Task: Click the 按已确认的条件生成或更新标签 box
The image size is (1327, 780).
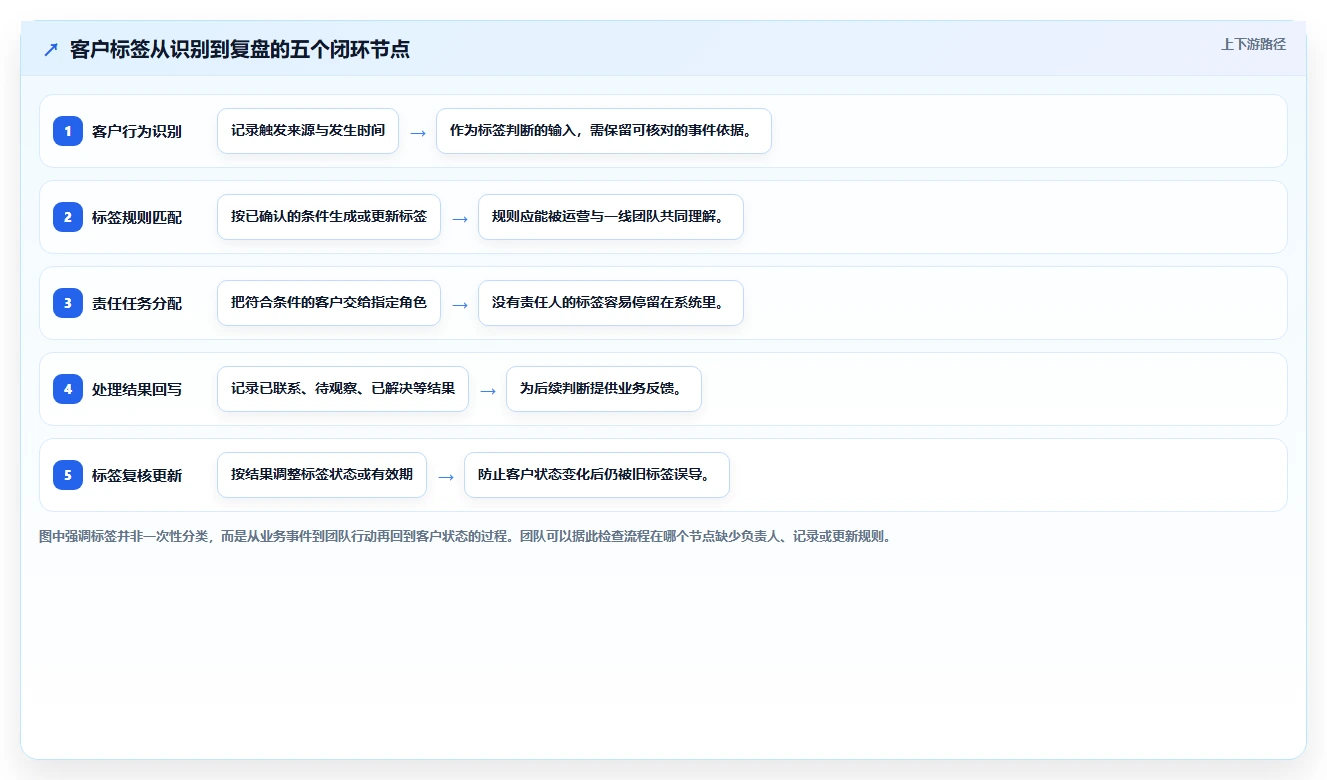Action: 329,217
